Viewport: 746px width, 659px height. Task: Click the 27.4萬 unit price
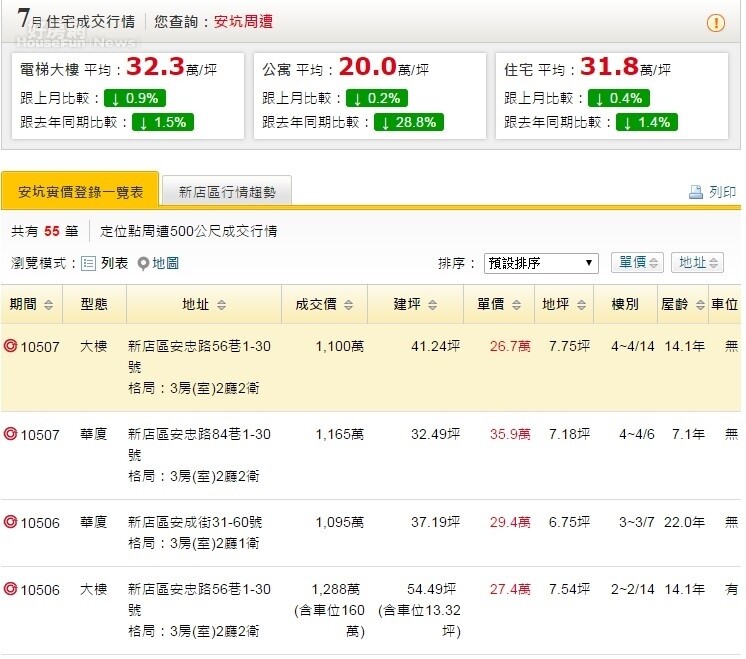(x=510, y=589)
